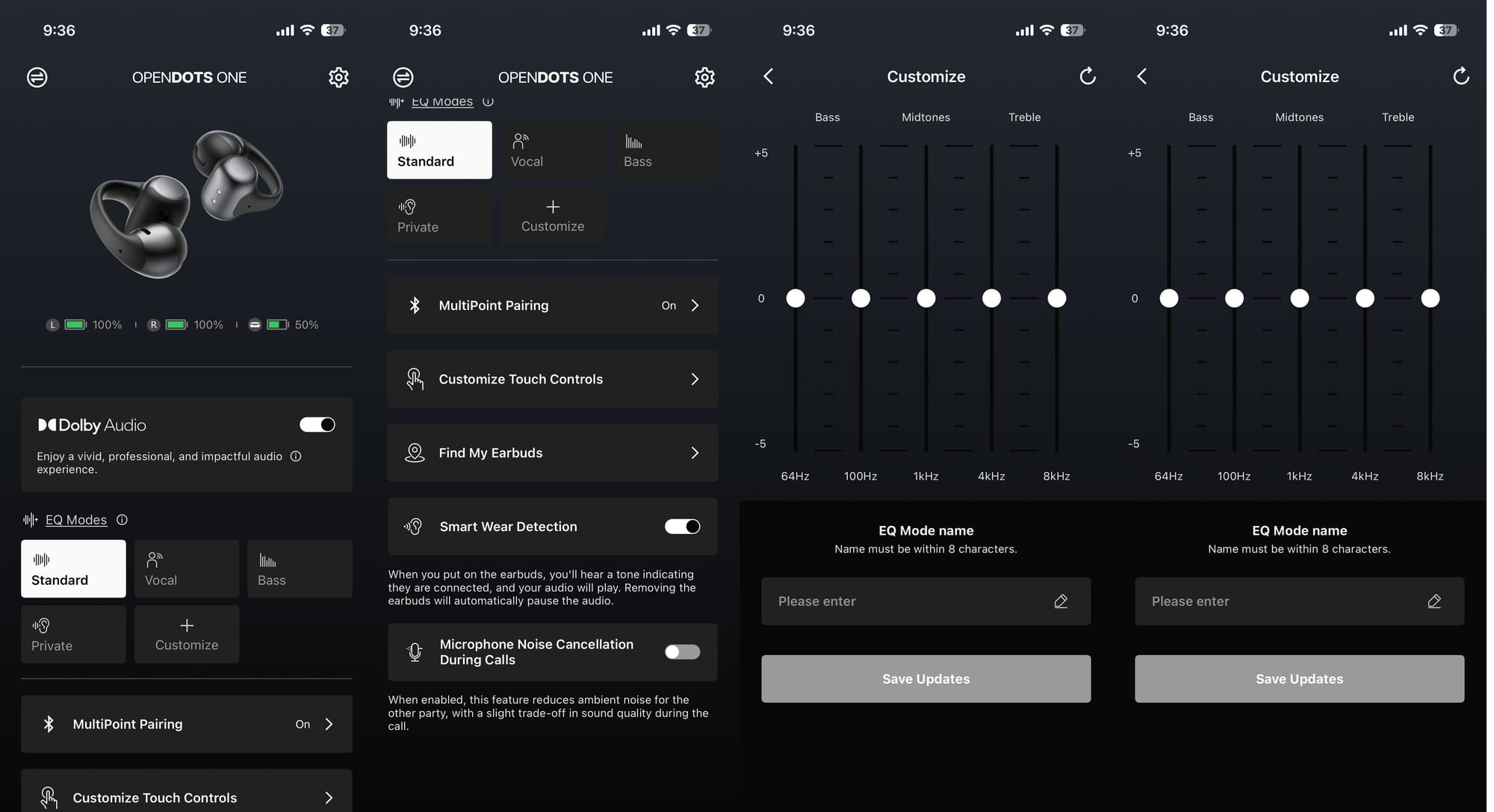Expand Find My Earbuds option
This screenshot has width=1494, height=812.
pos(553,453)
